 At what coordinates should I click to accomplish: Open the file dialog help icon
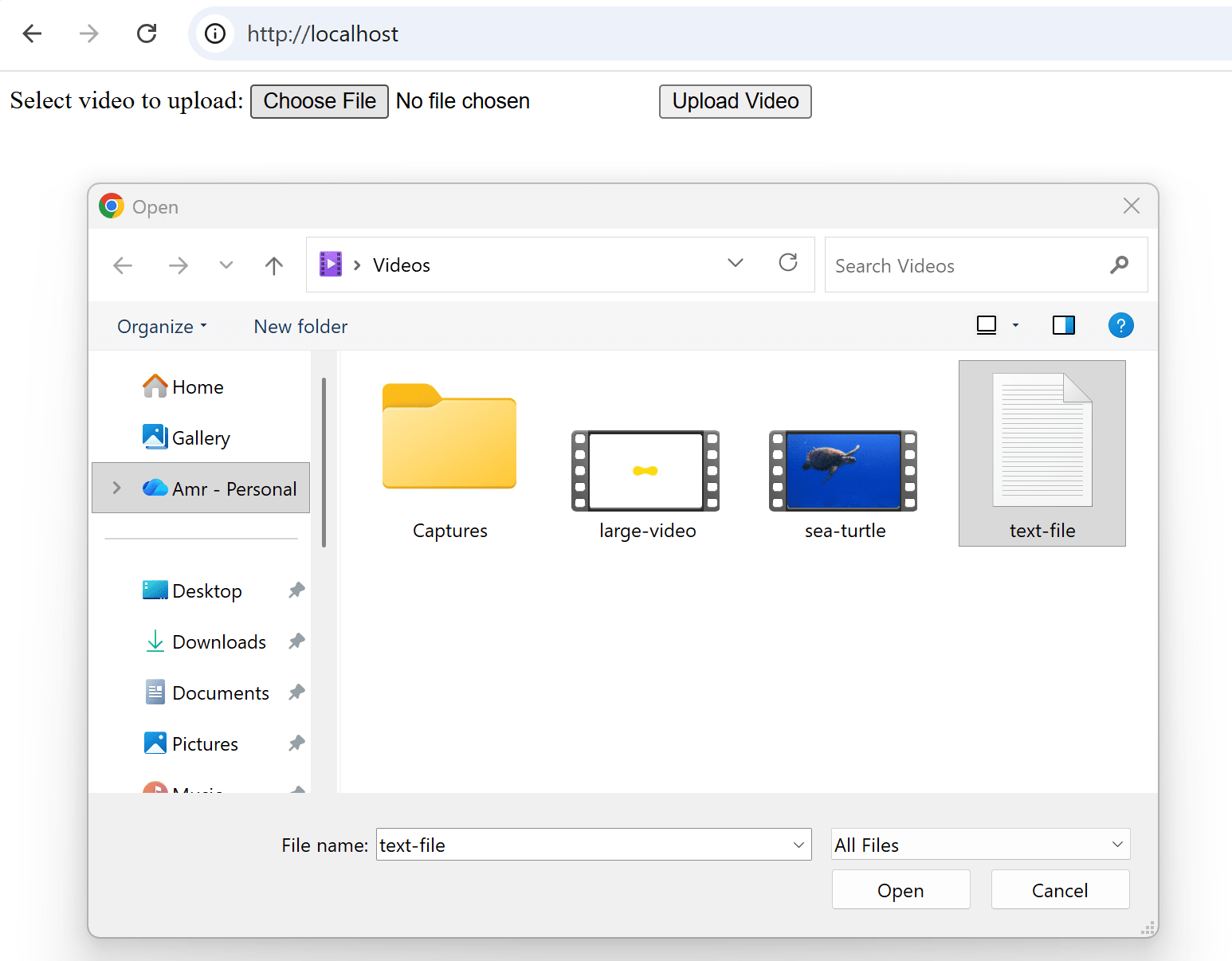(1120, 325)
